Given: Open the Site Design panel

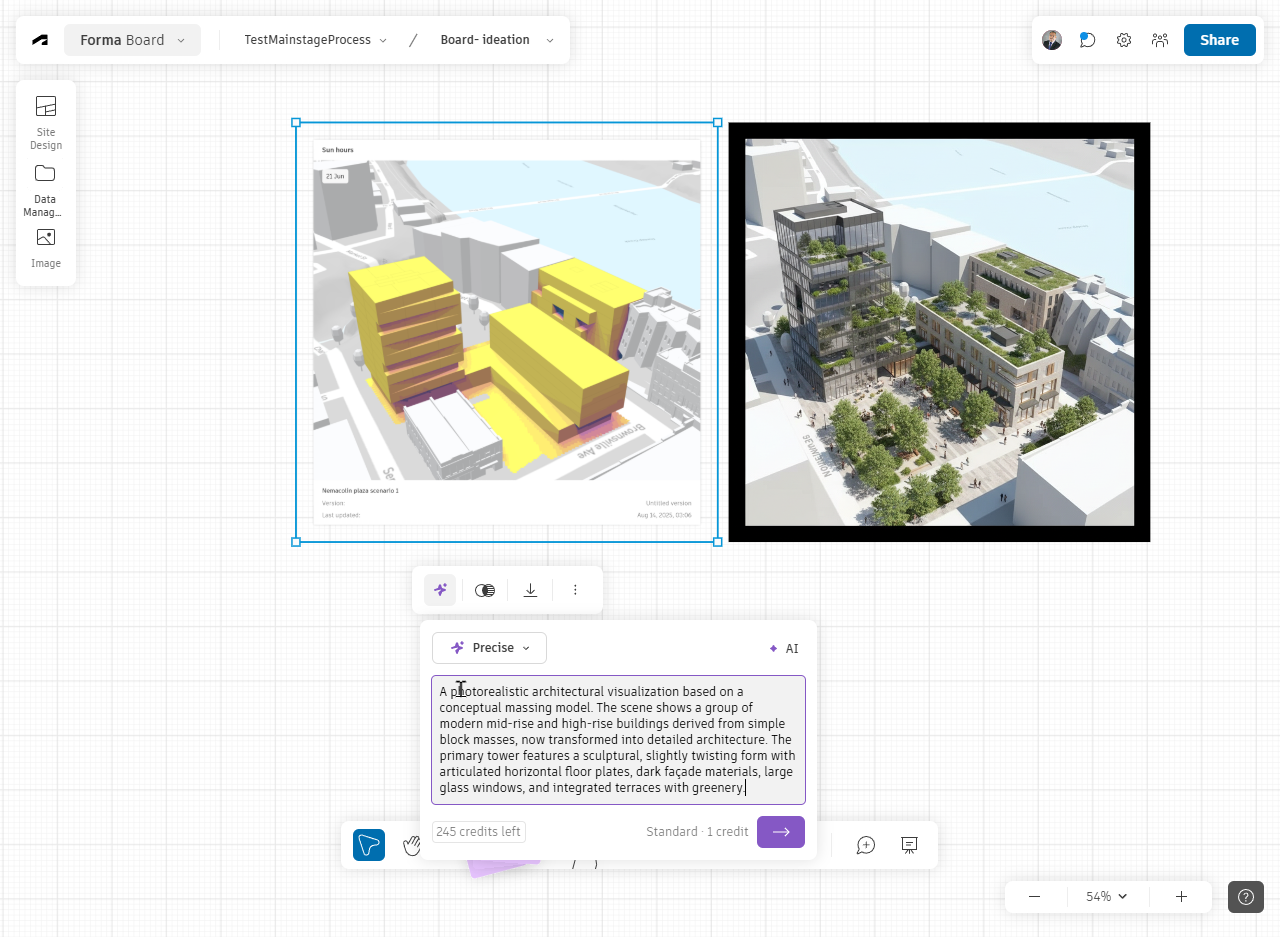Looking at the screenshot, I should click(46, 121).
